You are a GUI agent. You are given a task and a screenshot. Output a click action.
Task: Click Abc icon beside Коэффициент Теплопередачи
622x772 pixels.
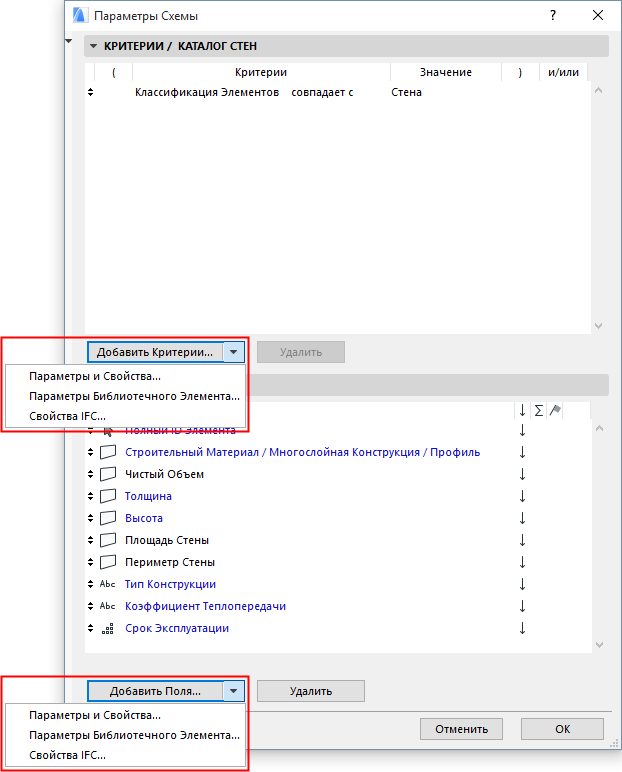click(x=107, y=606)
